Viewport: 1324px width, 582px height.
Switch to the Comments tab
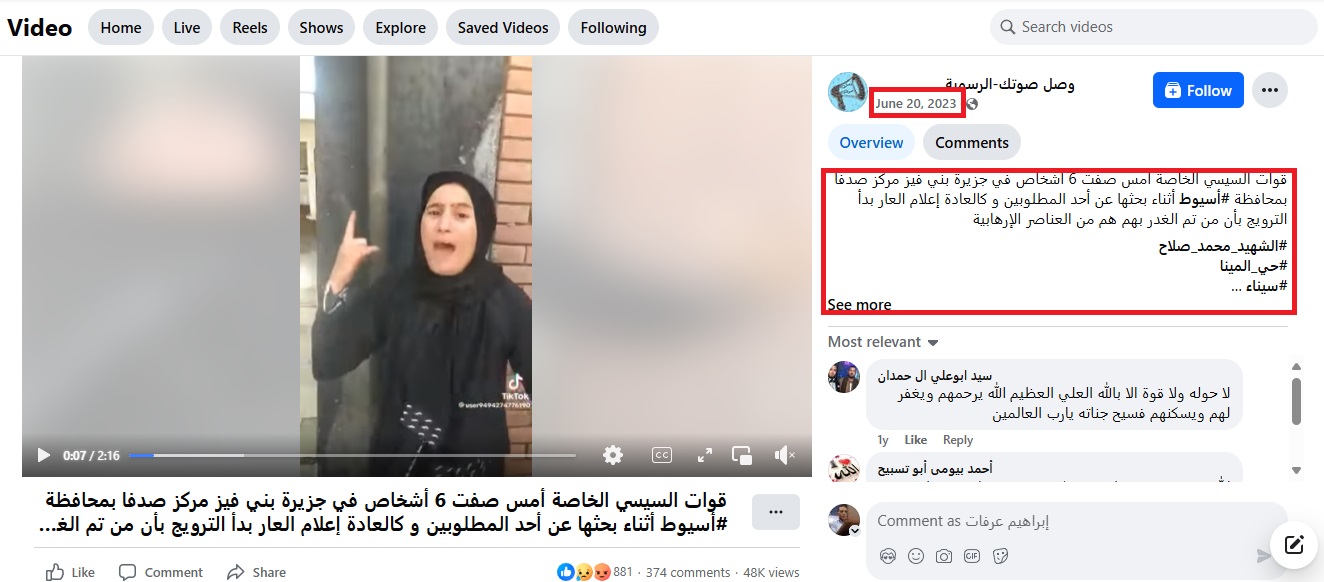[x=971, y=143]
